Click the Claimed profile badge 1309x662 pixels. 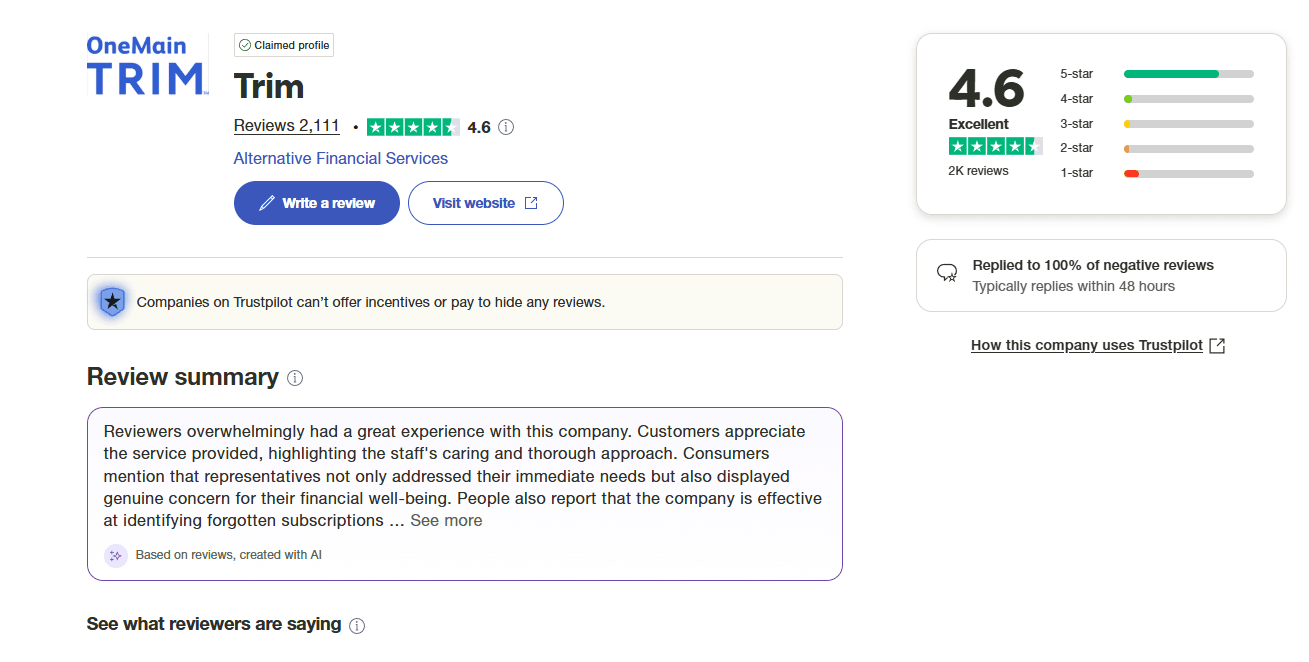[x=284, y=45]
